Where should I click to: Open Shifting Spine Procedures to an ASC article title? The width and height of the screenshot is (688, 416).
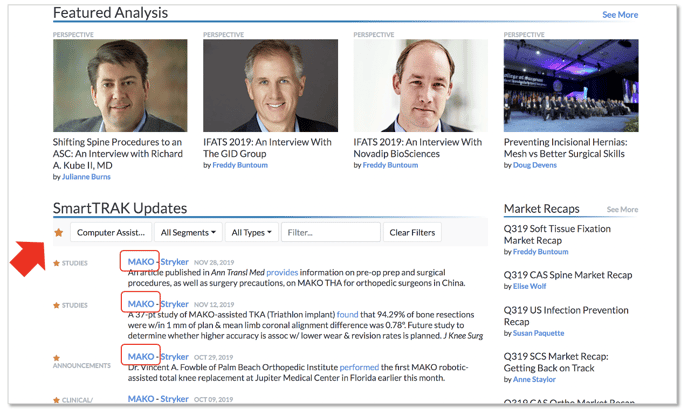tap(118, 154)
